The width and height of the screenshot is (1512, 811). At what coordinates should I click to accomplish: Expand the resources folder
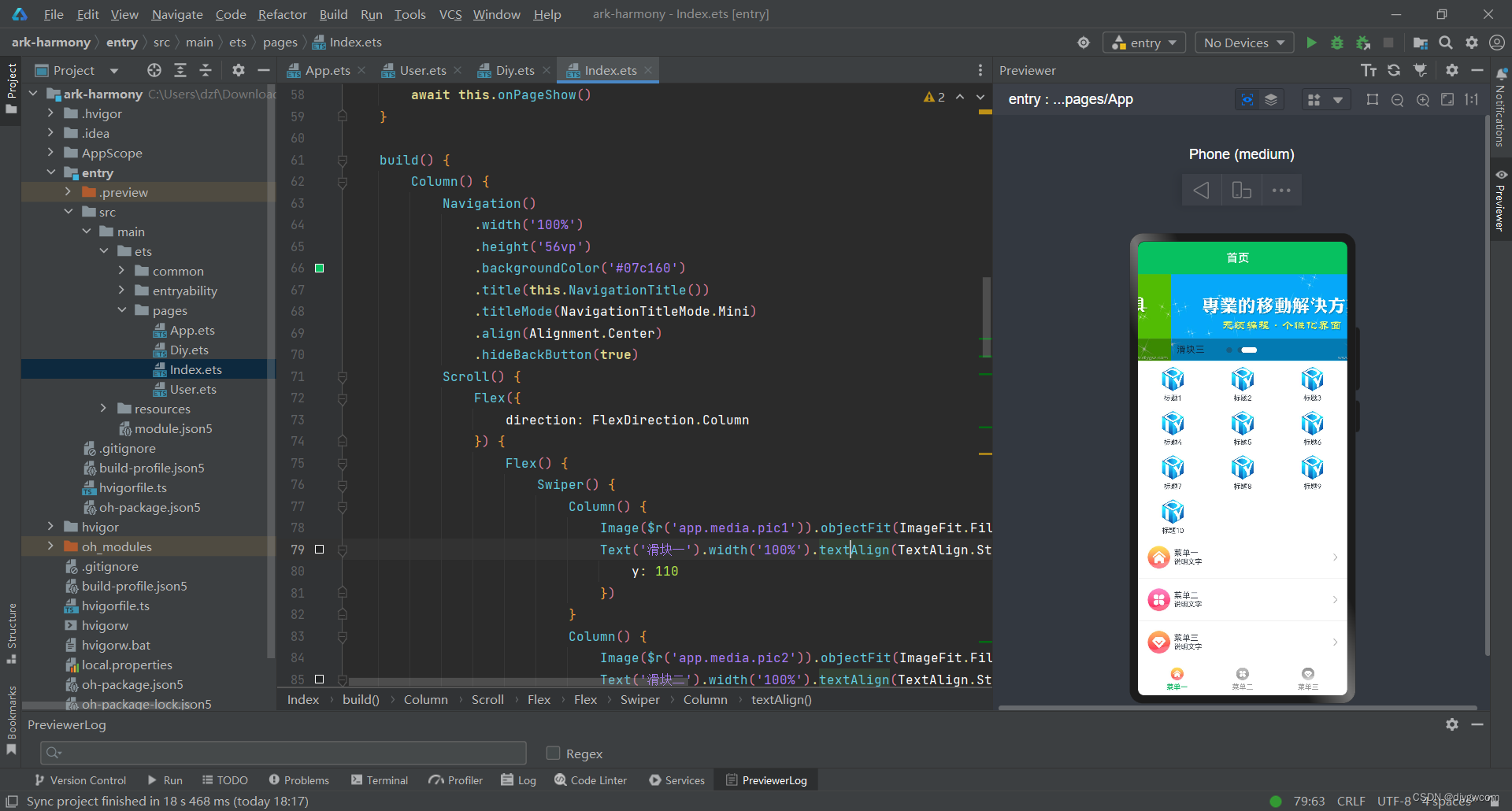click(x=103, y=409)
